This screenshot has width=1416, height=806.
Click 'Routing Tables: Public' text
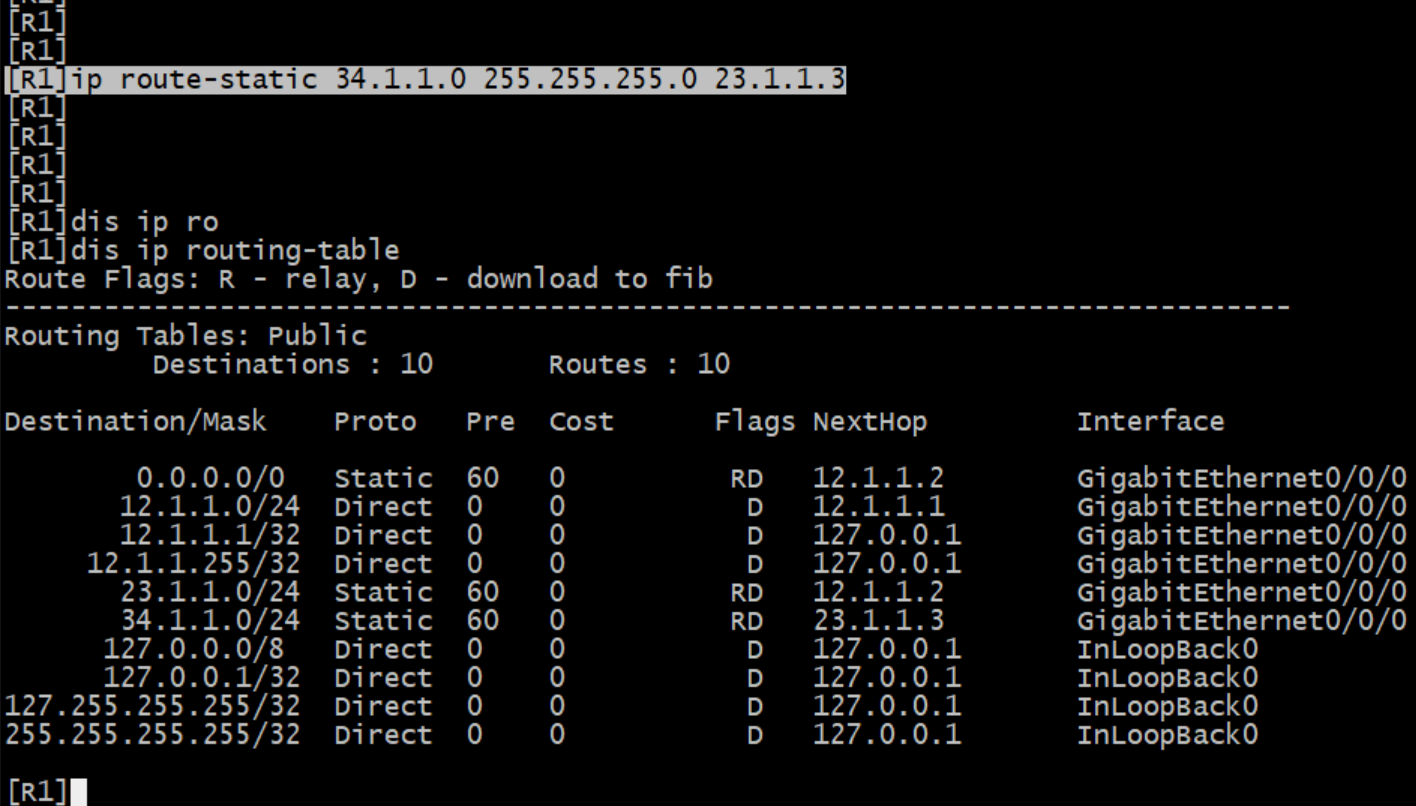pyautogui.click(x=185, y=336)
